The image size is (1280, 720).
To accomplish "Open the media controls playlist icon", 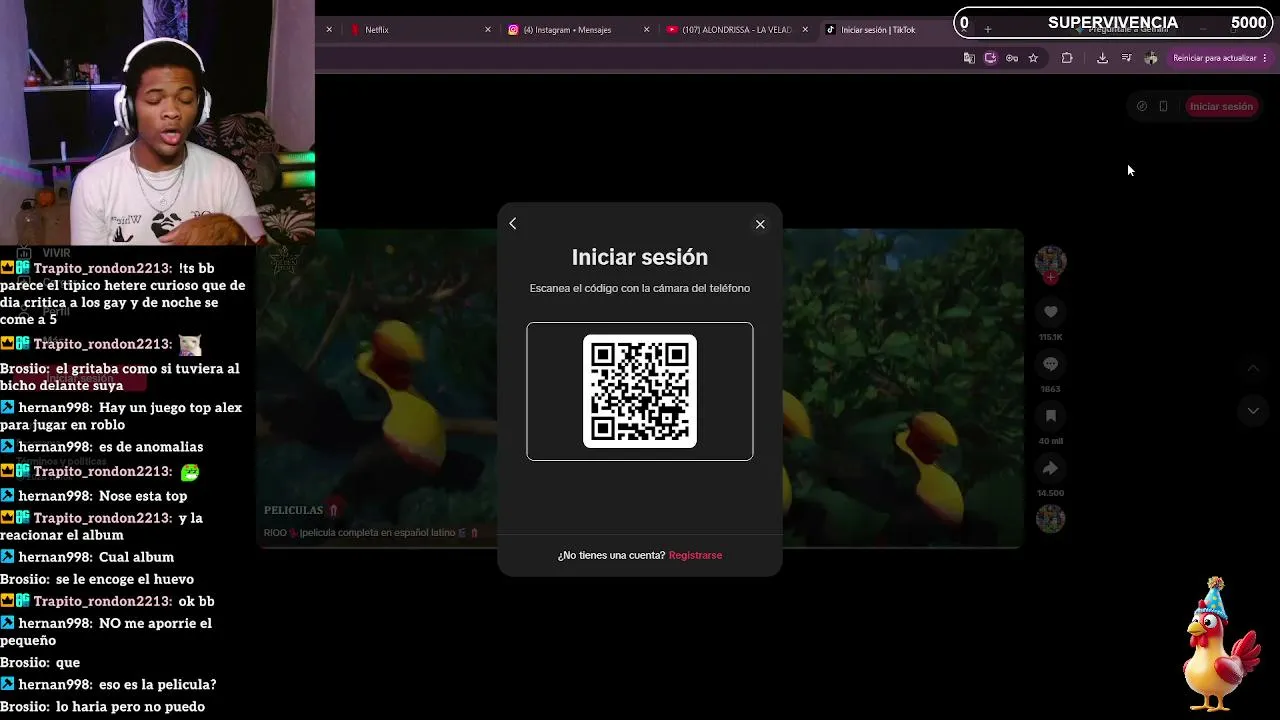I will [x=1126, y=58].
